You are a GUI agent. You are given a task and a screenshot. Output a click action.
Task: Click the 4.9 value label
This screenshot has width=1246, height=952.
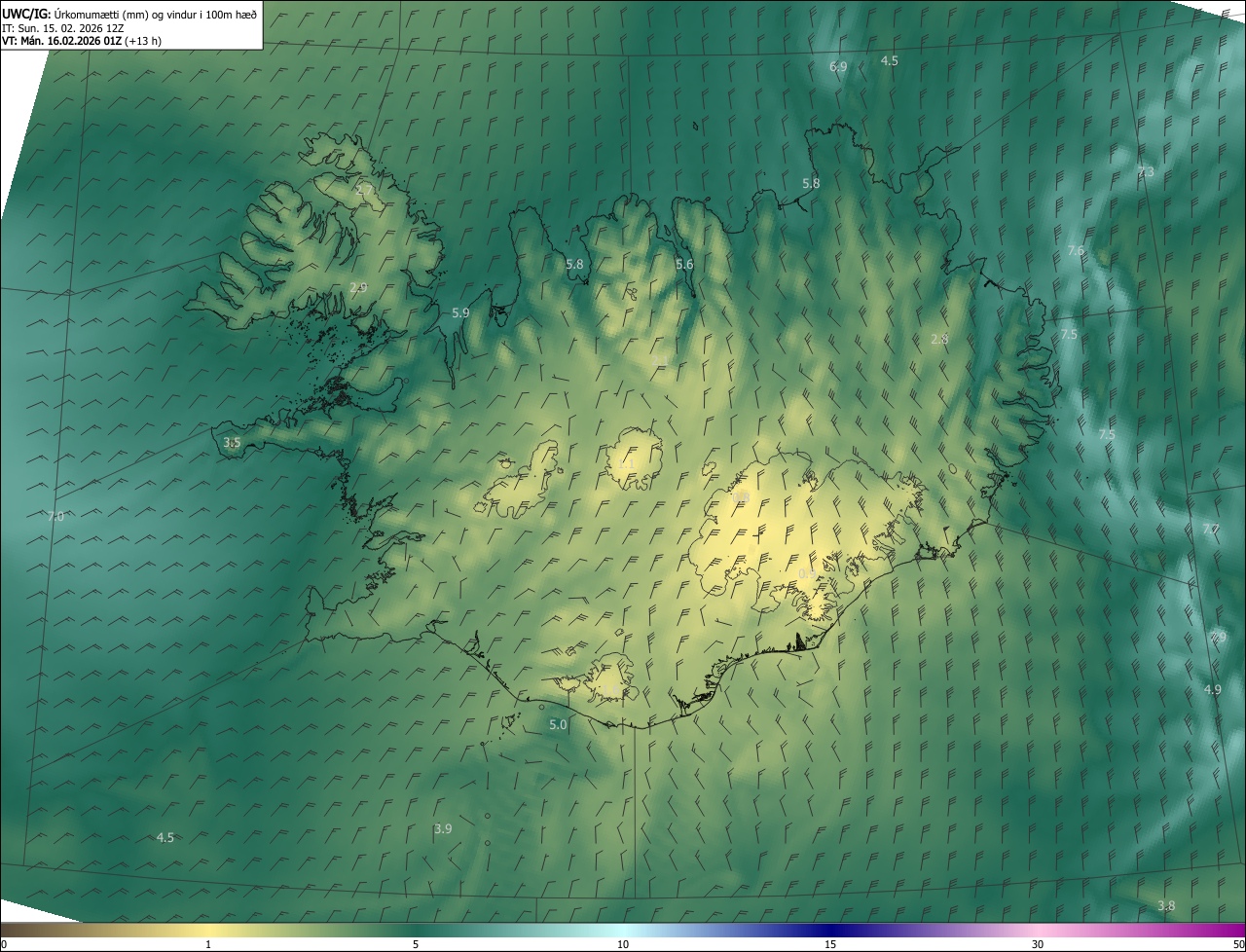point(1212,690)
